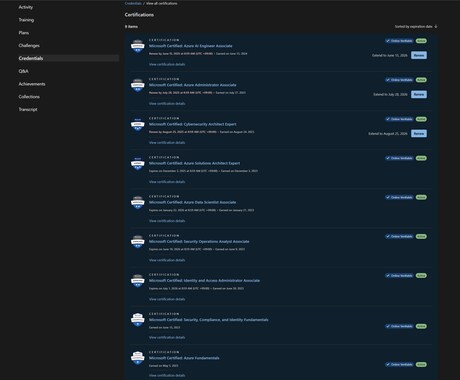Image resolution: width=460 pixels, height=380 pixels.
Task: Click the Azure Solutions Architect Expert badge icon
Action: (x=138, y=164)
